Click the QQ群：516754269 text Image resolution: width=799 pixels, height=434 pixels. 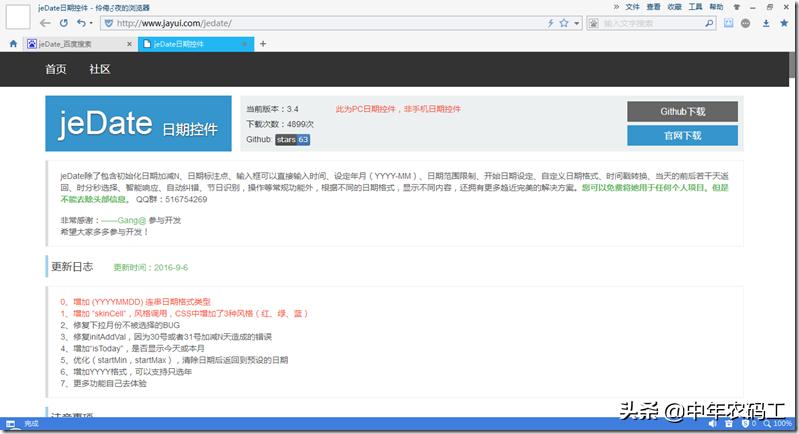(x=172, y=200)
